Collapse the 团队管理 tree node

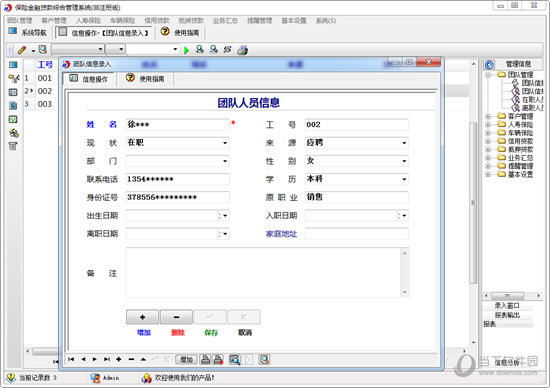[488, 75]
